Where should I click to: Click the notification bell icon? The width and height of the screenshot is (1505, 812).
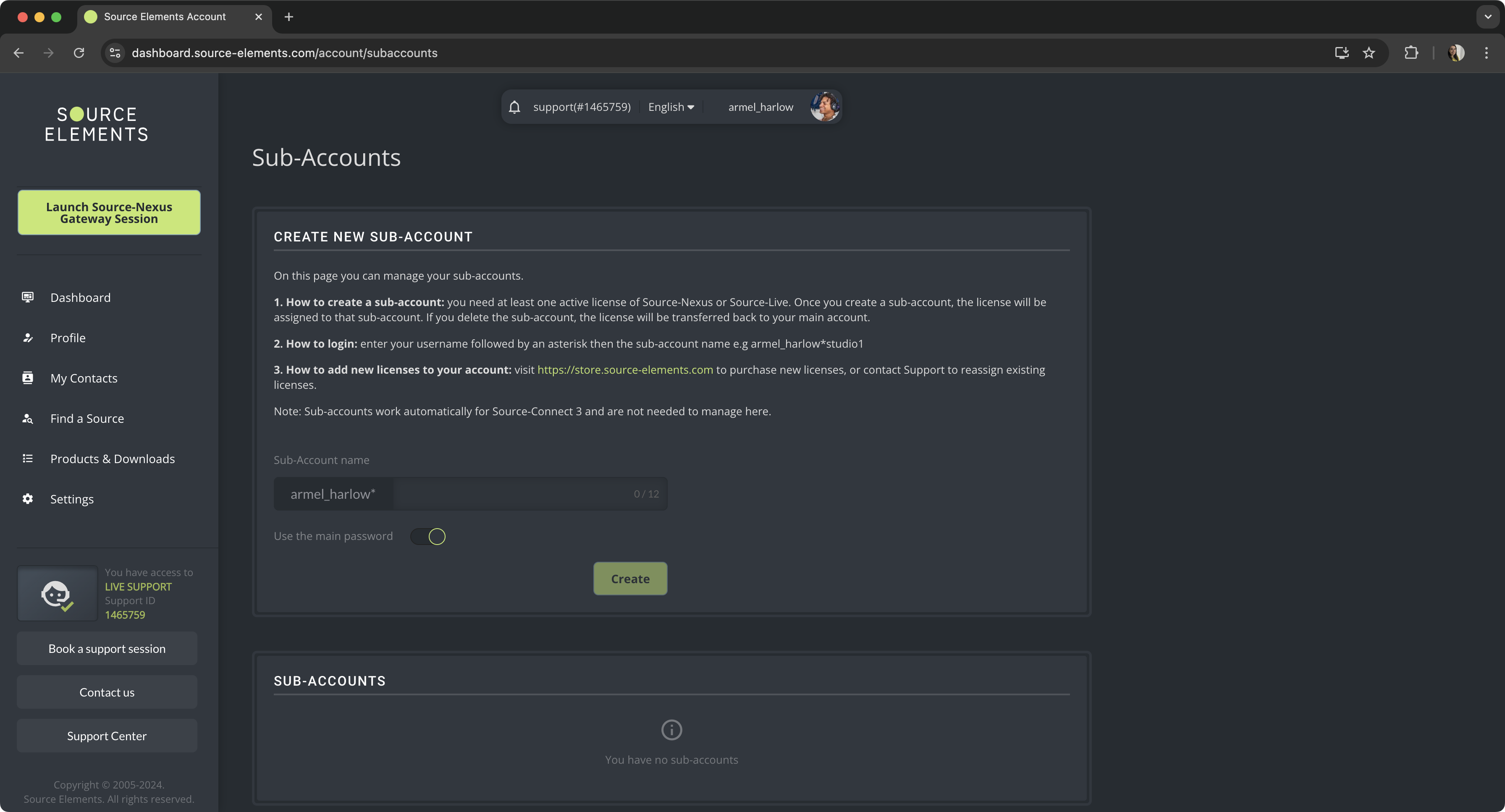[514, 107]
